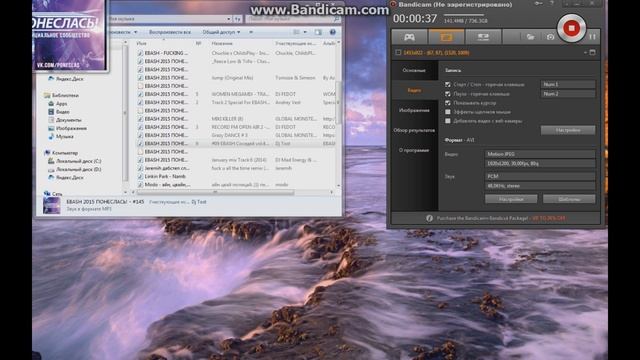
Task: Select the Jeremih дабстеп file row
Action: 236,168
